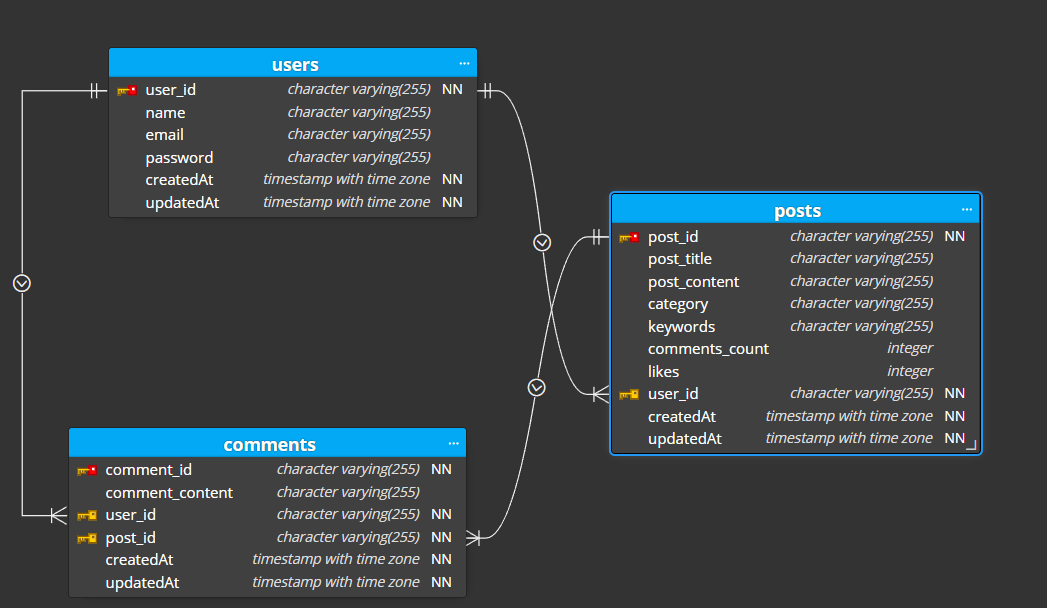Image resolution: width=1047 pixels, height=608 pixels.
Task: Click the primary key icon for comment_id
Action: tap(88, 469)
